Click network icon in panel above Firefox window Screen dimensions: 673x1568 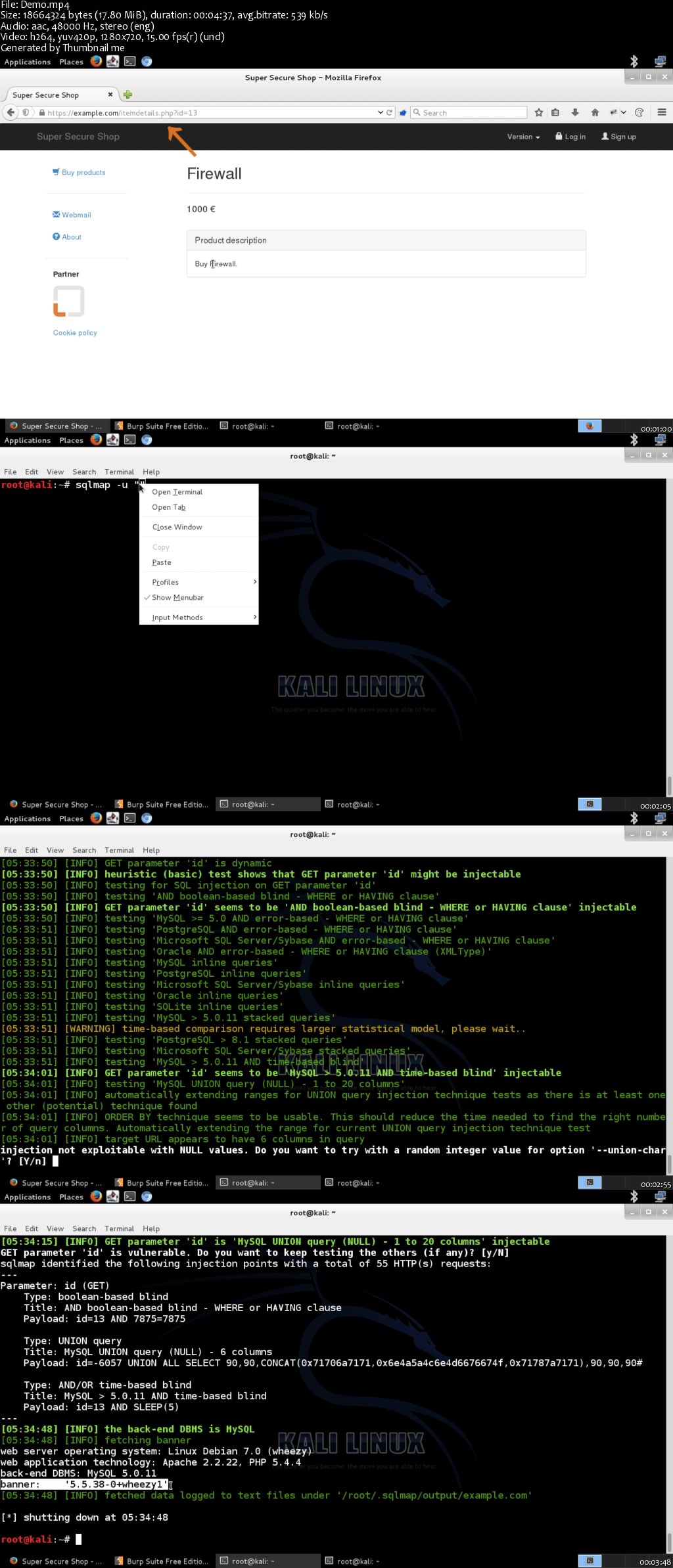pyautogui.click(x=660, y=61)
